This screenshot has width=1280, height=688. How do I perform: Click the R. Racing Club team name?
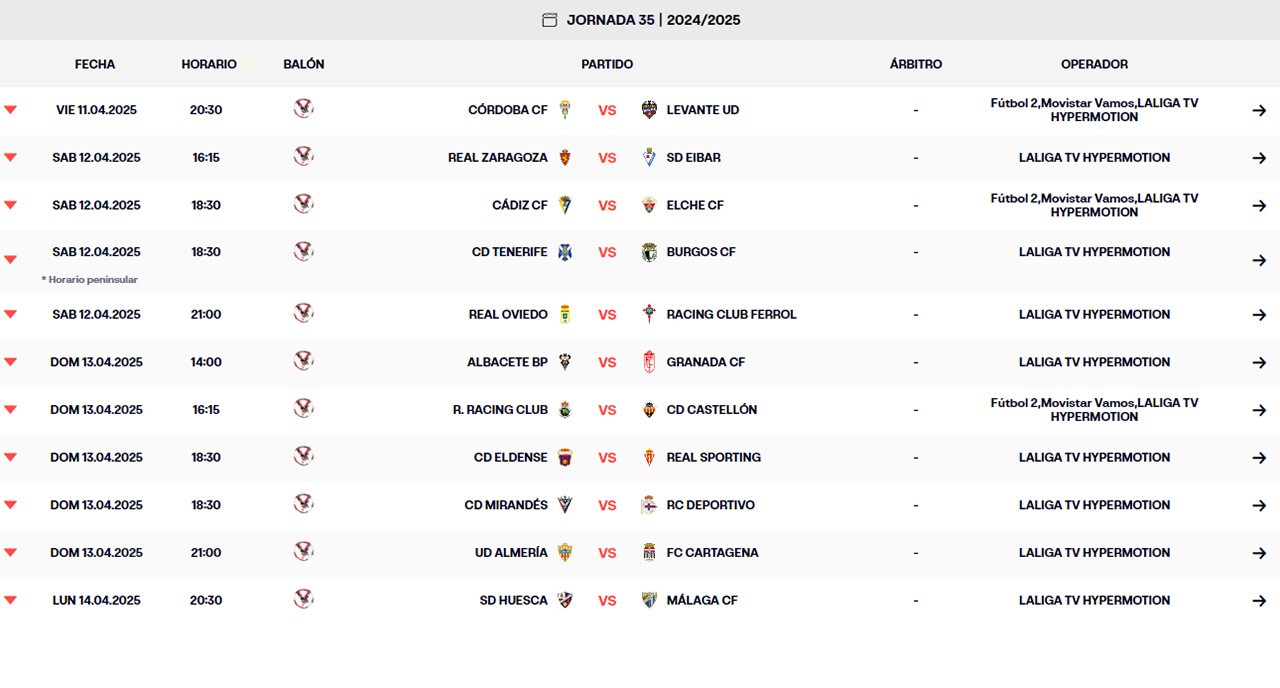tap(500, 410)
